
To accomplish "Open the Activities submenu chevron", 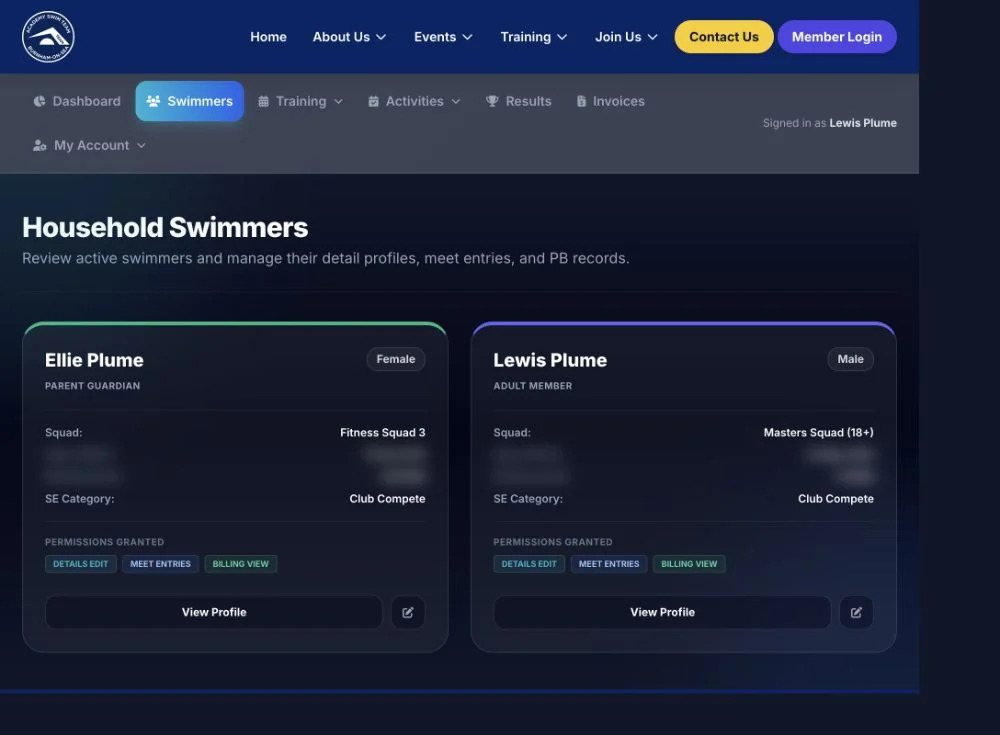I will pyautogui.click(x=456, y=101).
